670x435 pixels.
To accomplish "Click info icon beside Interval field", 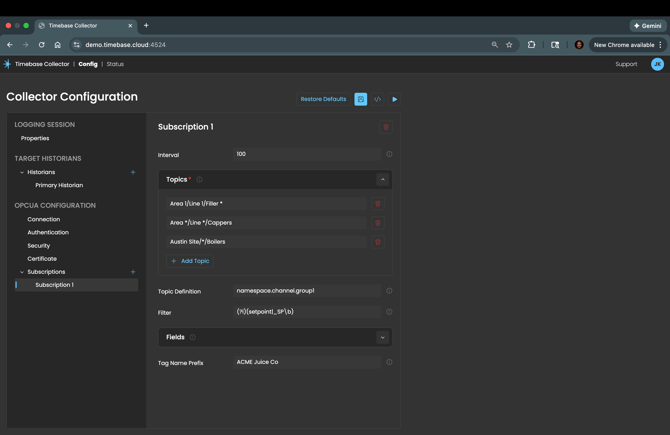I will click(x=389, y=154).
